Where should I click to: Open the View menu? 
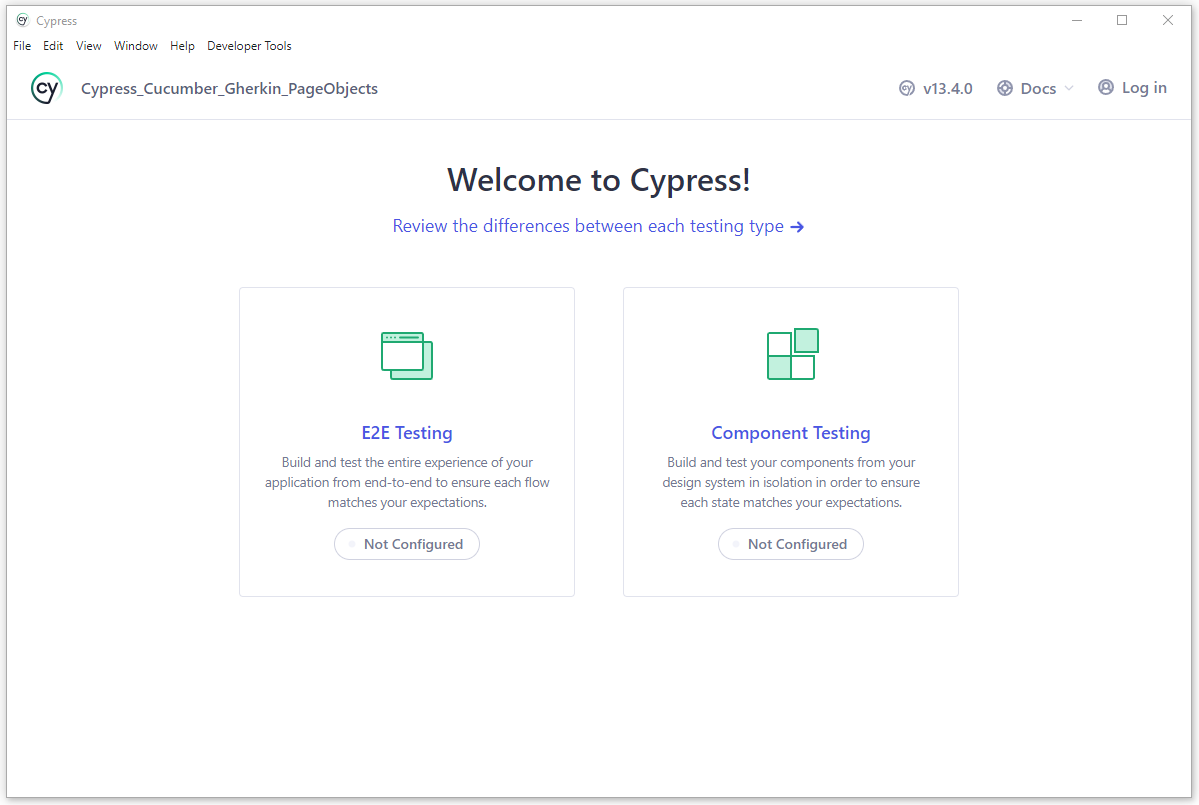coord(89,46)
